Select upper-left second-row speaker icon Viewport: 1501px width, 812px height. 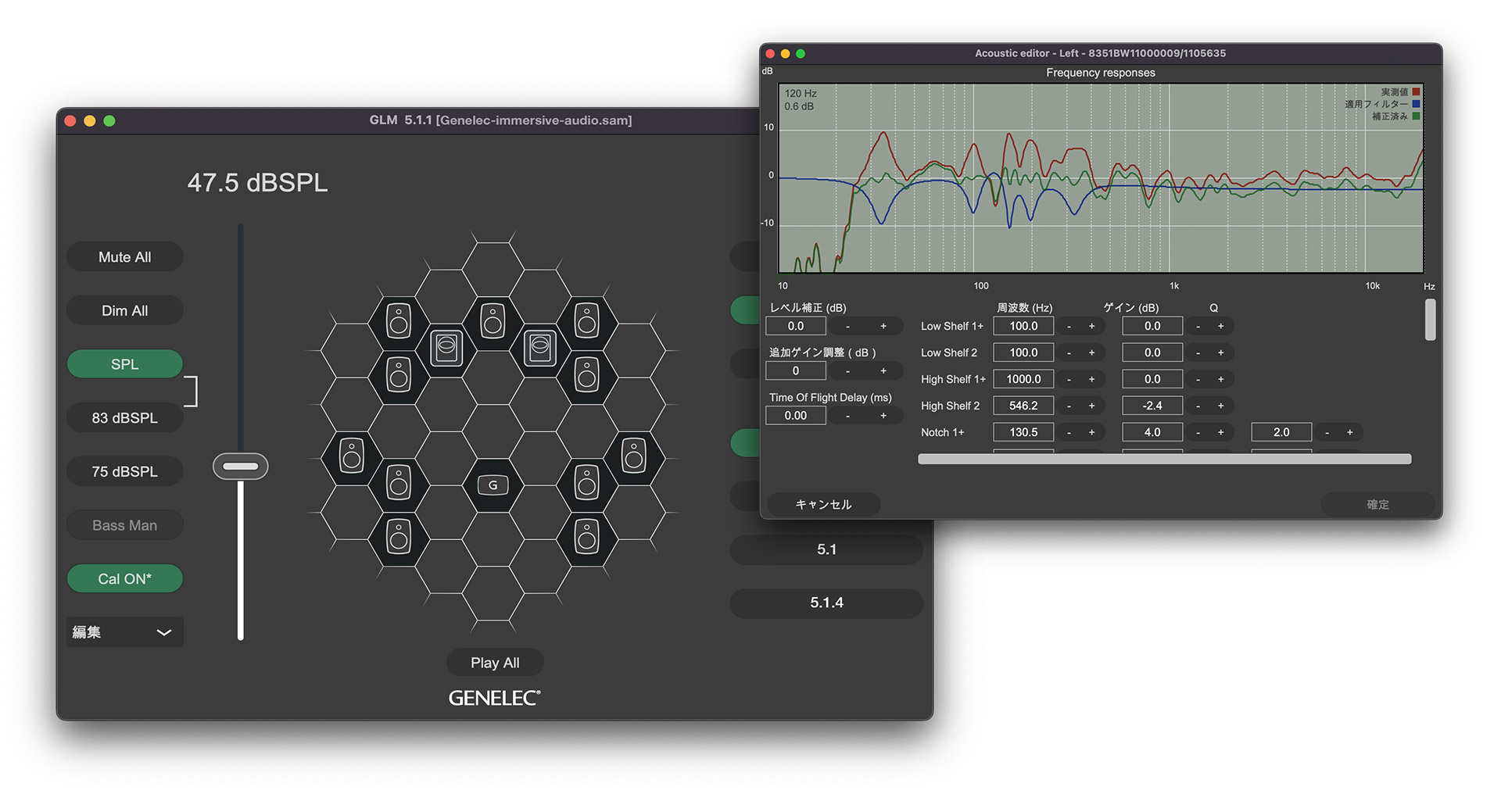399,375
